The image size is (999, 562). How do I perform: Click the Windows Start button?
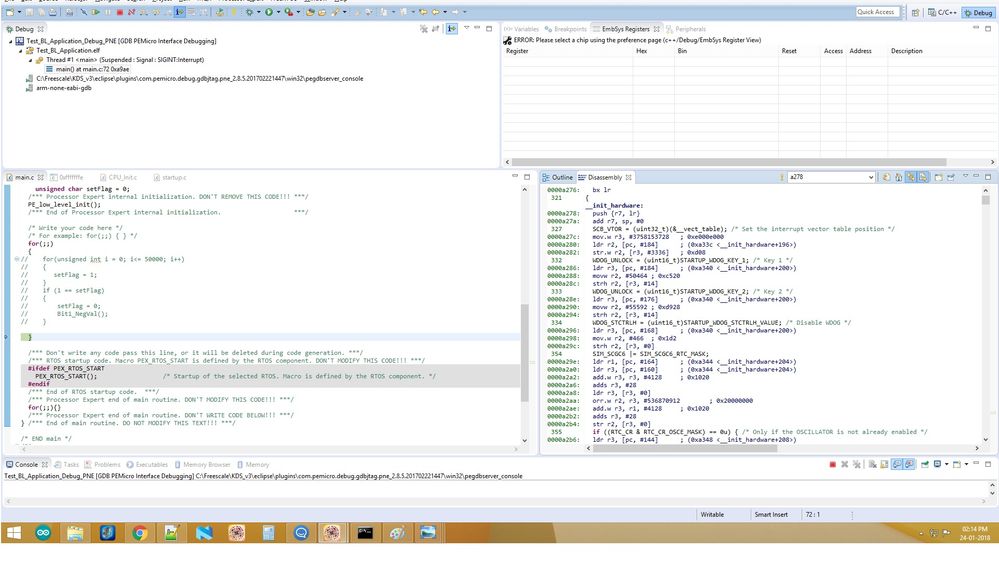coord(13,533)
